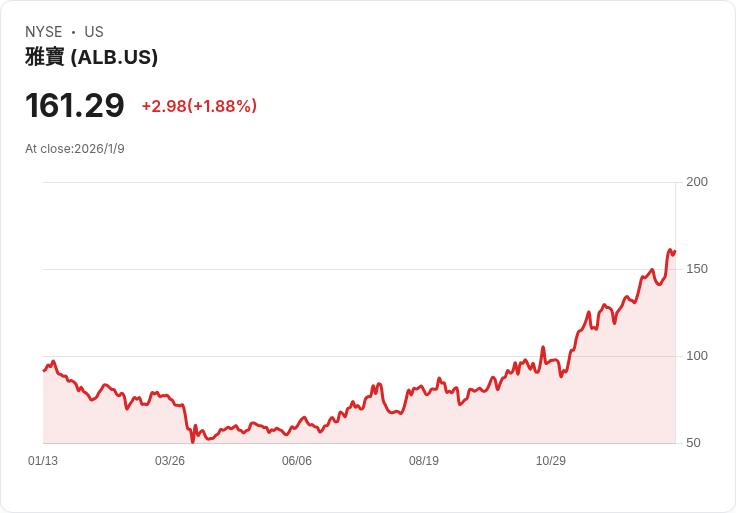Click the chart line's highest peak

(x=670, y=250)
